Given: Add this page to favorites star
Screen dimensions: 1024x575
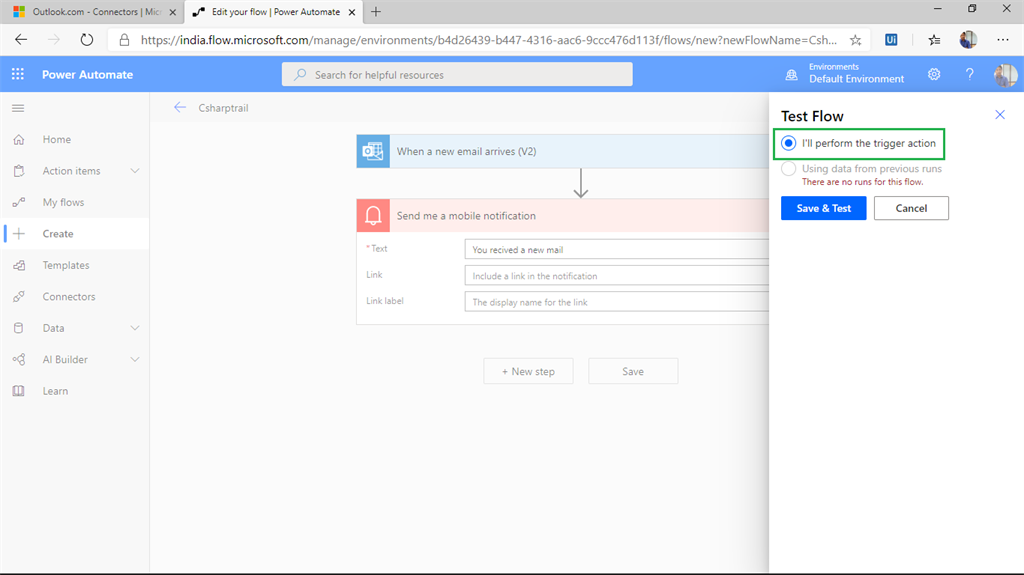Looking at the screenshot, I should click(856, 40).
